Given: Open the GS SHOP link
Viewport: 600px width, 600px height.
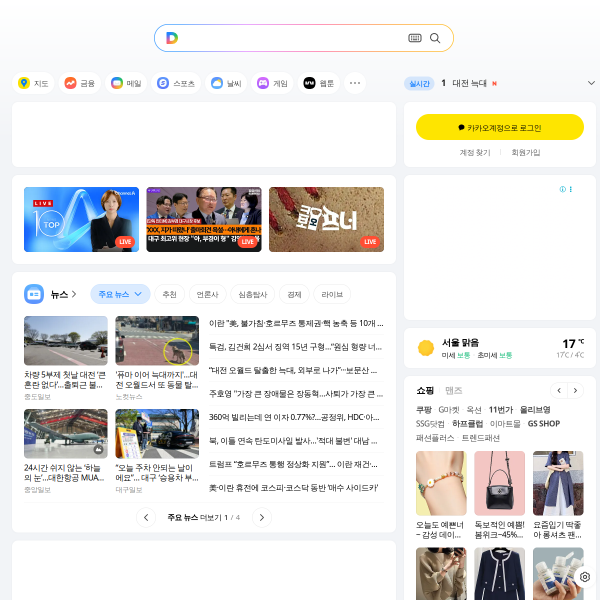Looking at the screenshot, I should pos(544,424).
